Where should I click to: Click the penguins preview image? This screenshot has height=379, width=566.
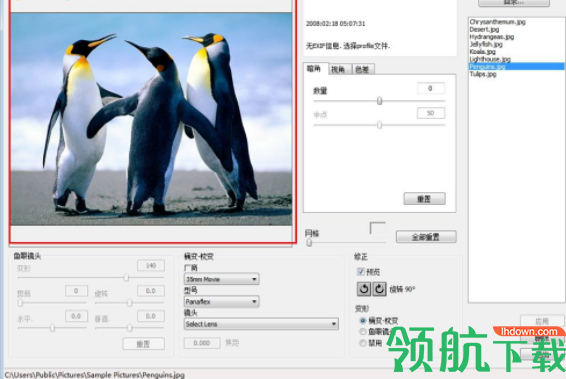coord(151,119)
